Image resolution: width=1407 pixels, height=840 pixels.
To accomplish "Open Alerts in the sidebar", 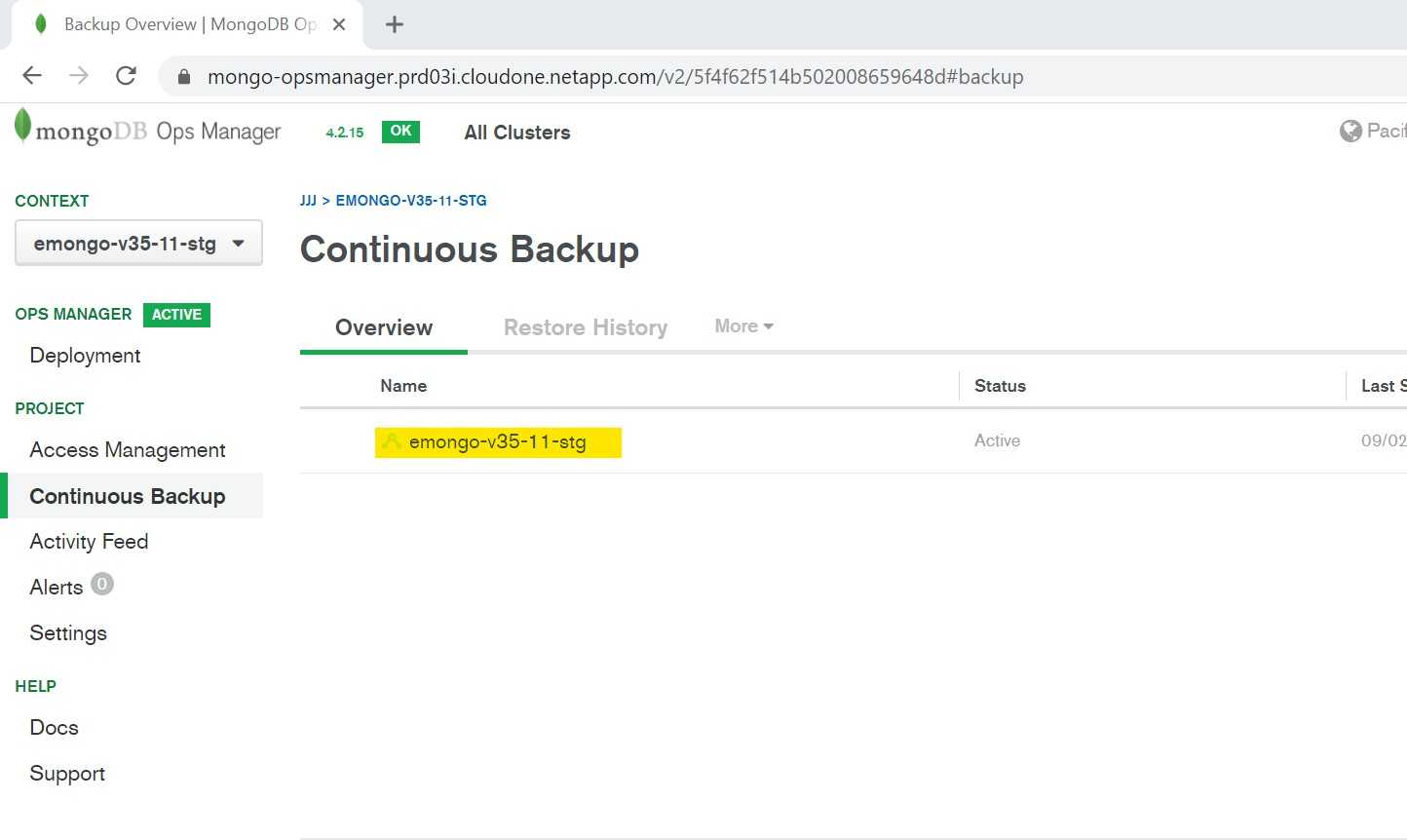I will coord(57,588).
